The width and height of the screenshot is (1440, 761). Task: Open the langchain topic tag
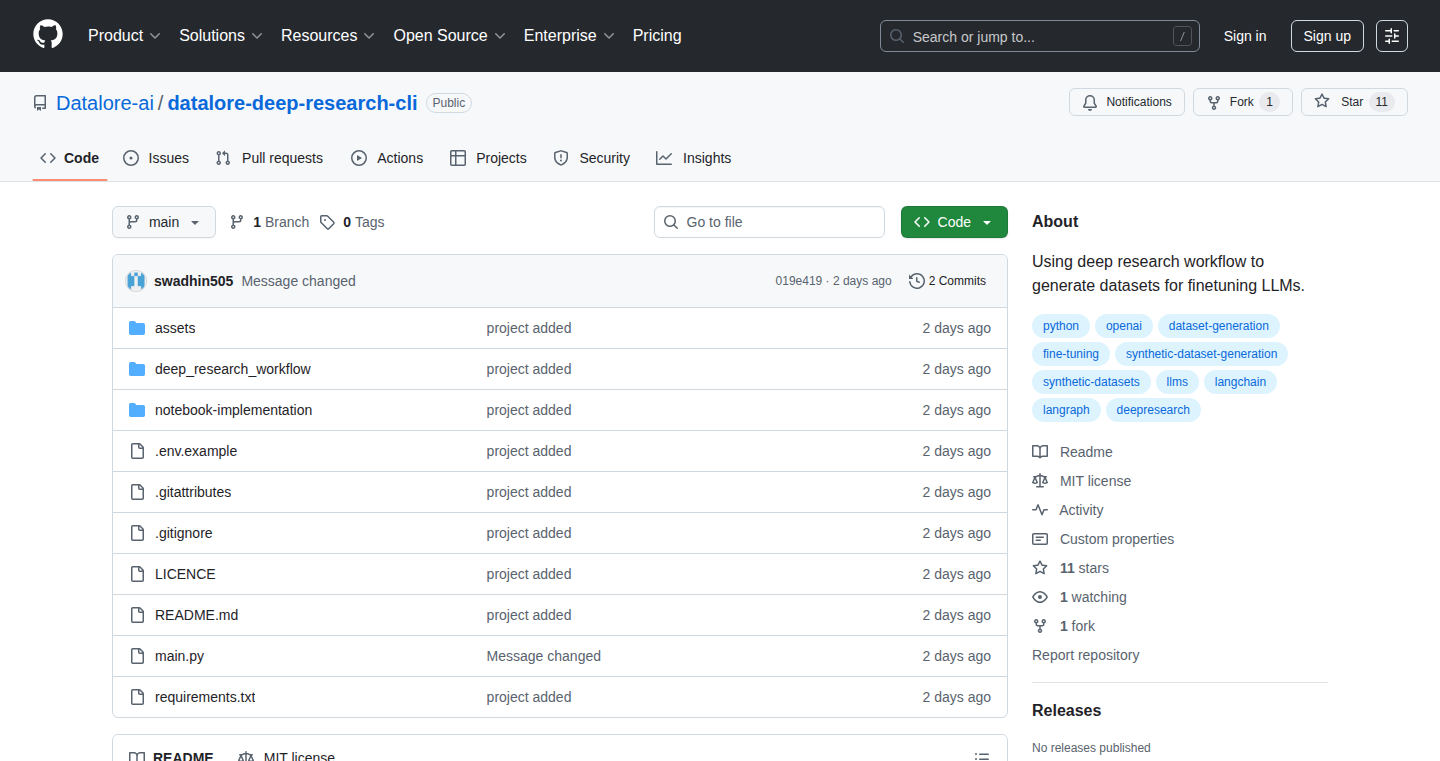1241,382
